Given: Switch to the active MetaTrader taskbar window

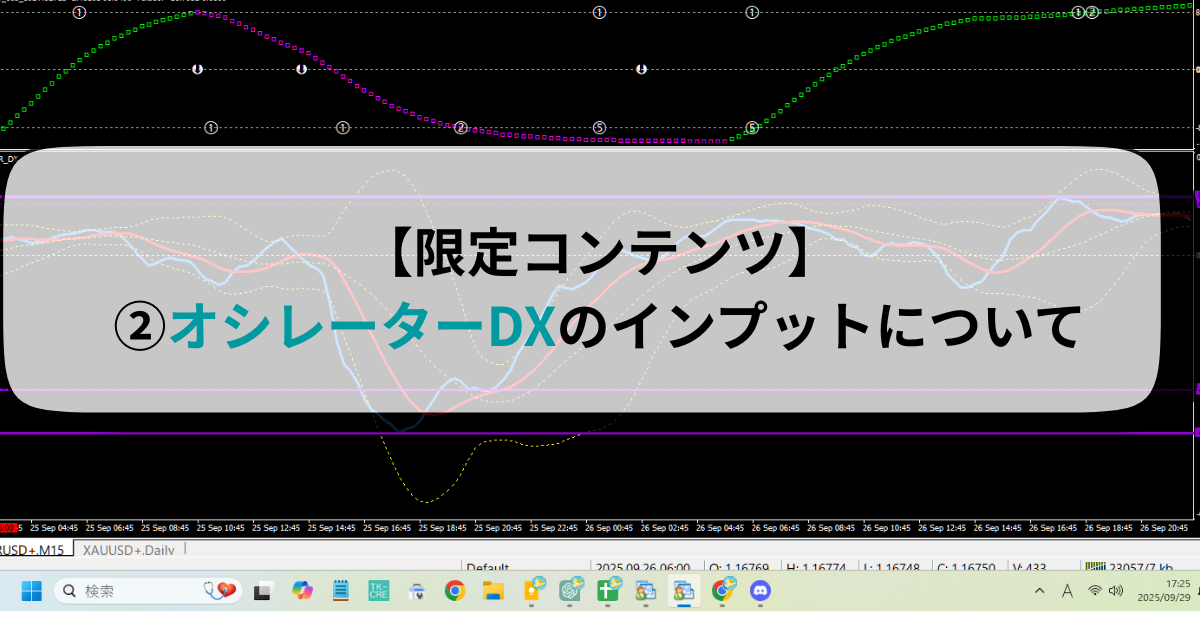Looking at the screenshot, I should (684, 591).
